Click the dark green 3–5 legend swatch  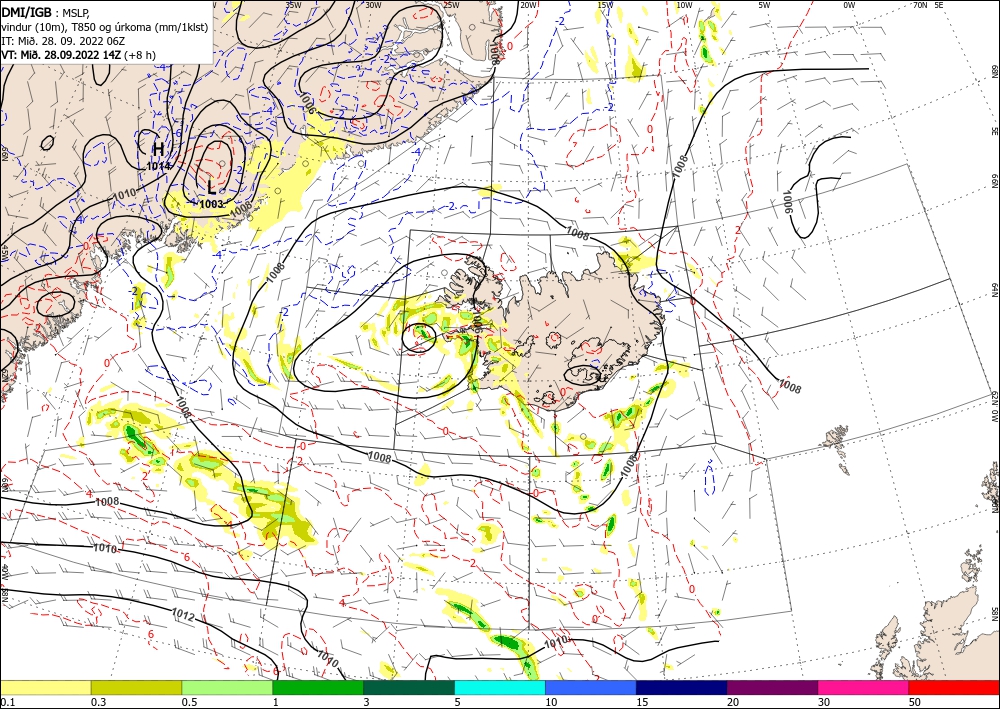pos(409,687)
